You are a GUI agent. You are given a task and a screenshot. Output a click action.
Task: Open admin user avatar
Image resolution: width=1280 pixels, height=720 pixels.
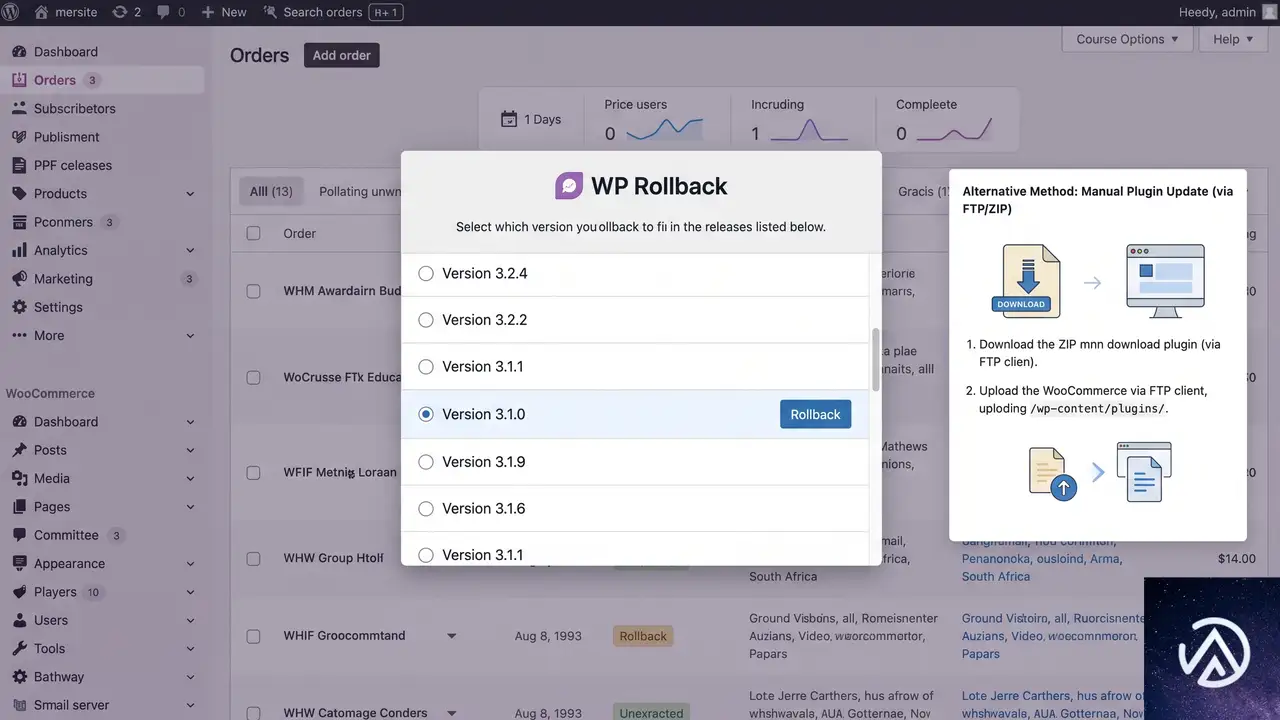click(1270, 12)
